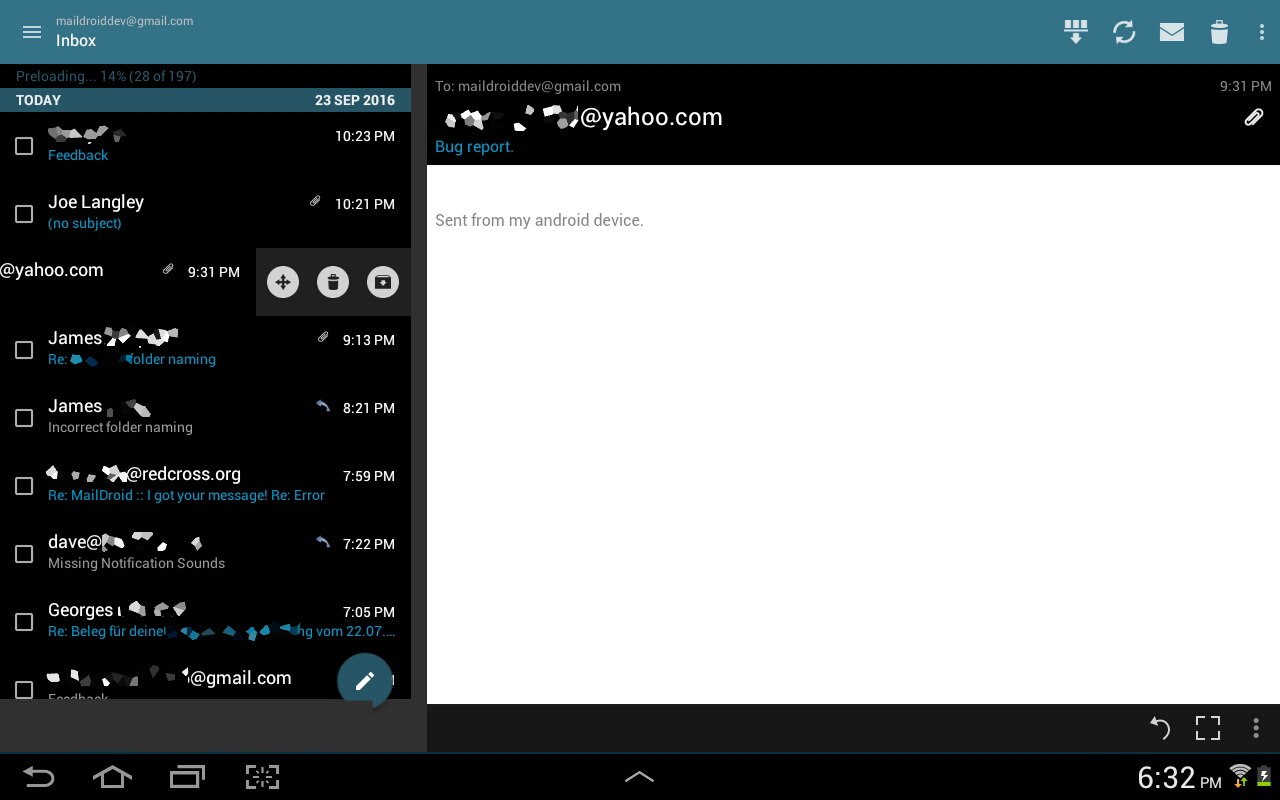Open the email from dave@ about Missing Notification Sounds

(200, 552)
